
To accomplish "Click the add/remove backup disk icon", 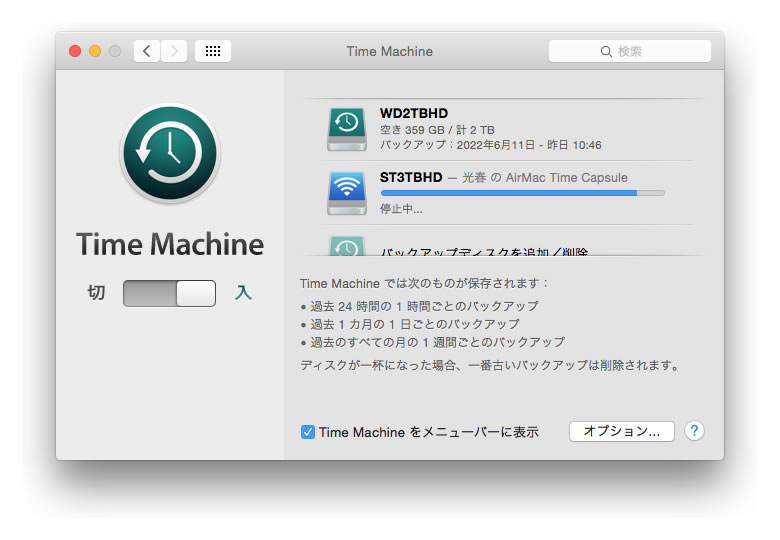I will point(346,247).
